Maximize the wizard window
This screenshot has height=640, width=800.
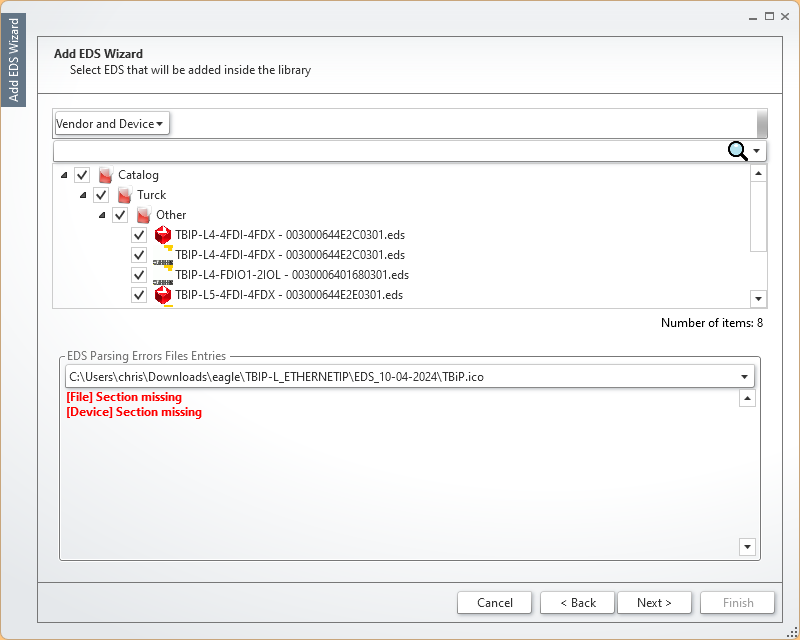pyautogui.click(x=769, y=17)
